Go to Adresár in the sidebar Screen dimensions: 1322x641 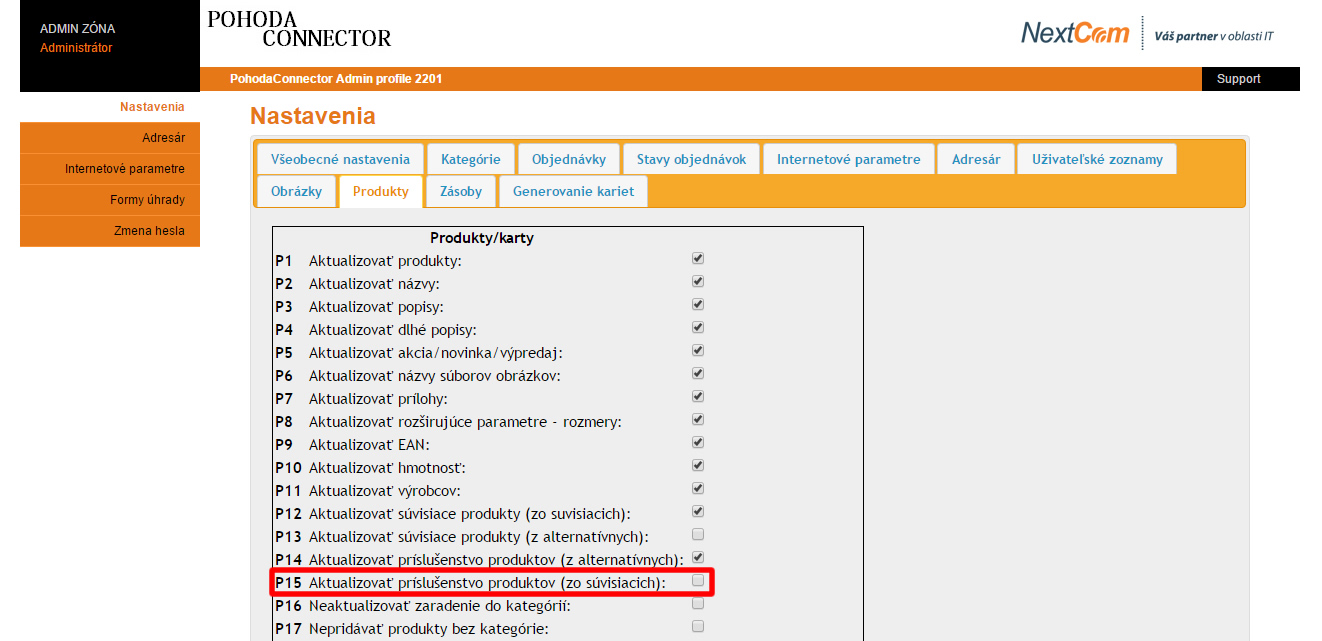(x=110, y=138)
